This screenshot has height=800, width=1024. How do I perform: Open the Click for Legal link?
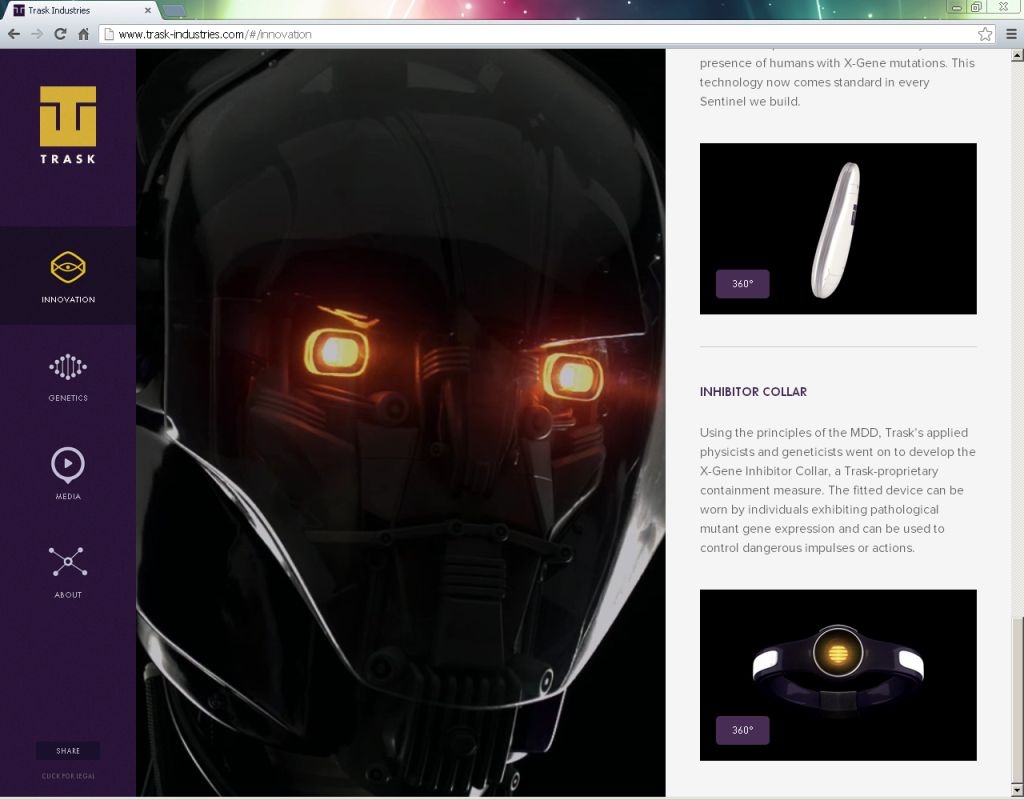tap(68, 776)
